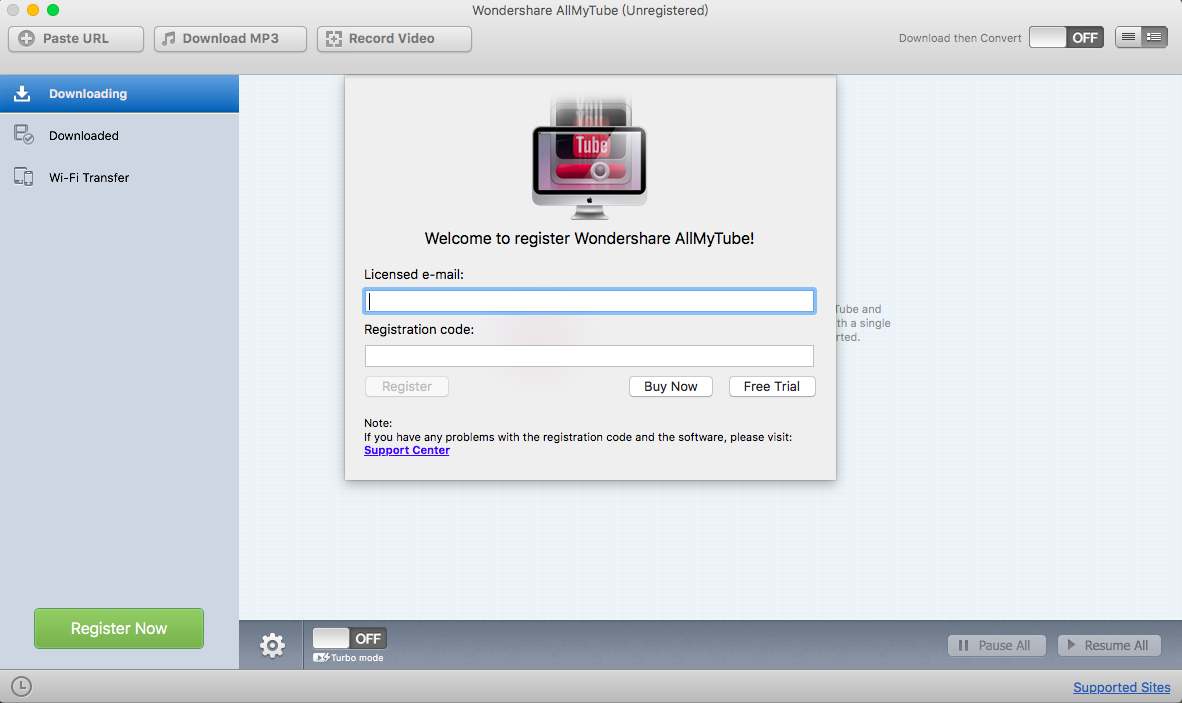
Task: Open the Supported Sites link
Action: [x=1122, y=687]
